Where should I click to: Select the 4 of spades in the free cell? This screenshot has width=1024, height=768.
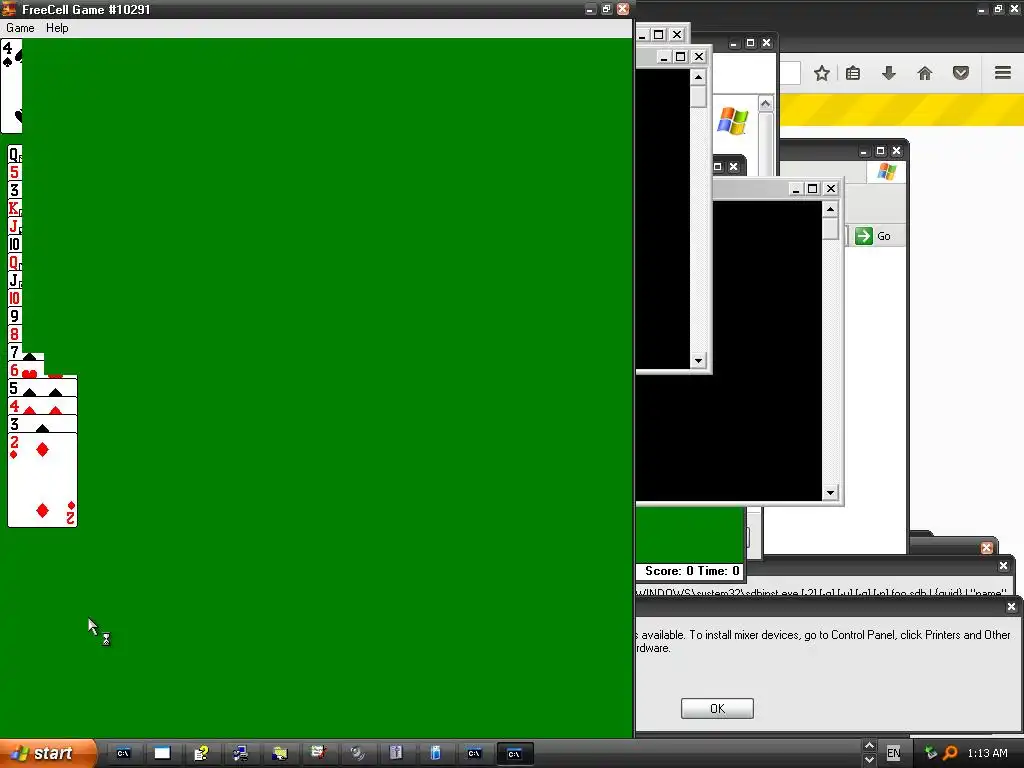tap(12, 86)
